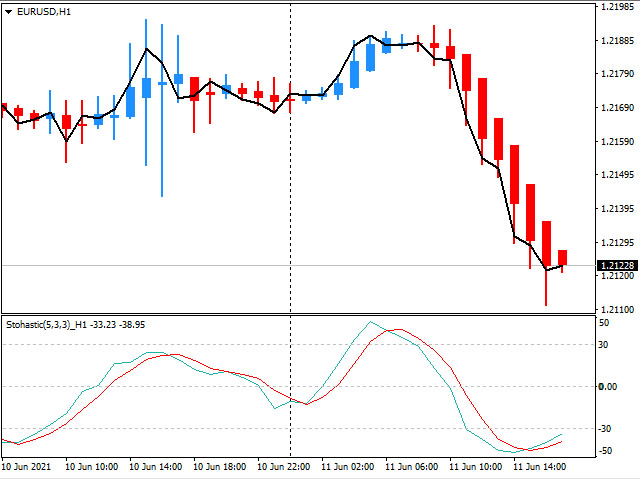Click the EURUSD,H1 chart title
This screenshot has height=480, width=640.
coord(44,12)
